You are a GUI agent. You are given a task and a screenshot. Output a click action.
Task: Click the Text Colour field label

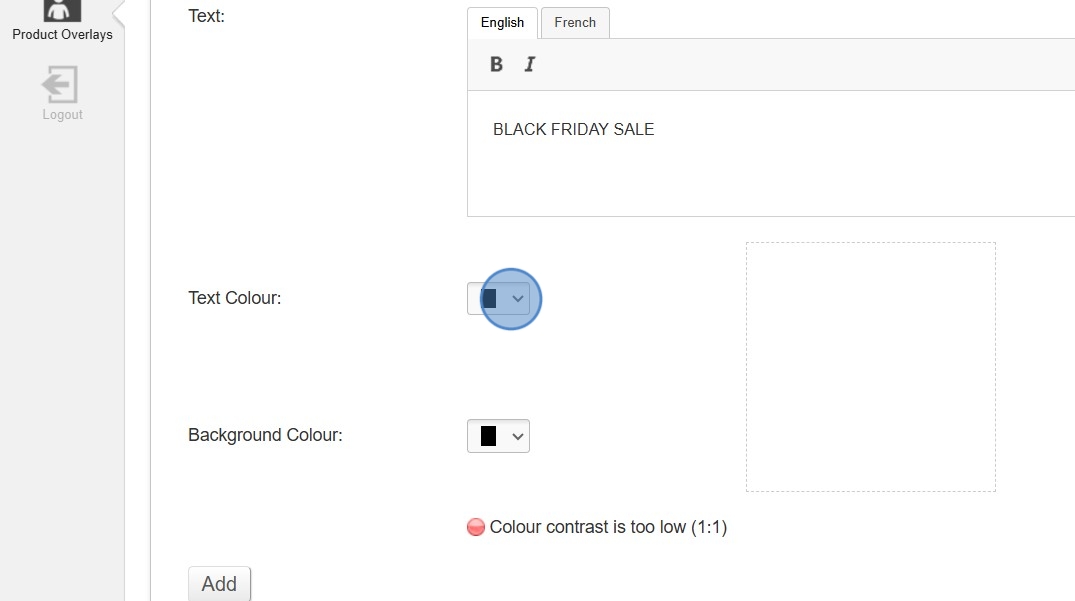point(235,298)
